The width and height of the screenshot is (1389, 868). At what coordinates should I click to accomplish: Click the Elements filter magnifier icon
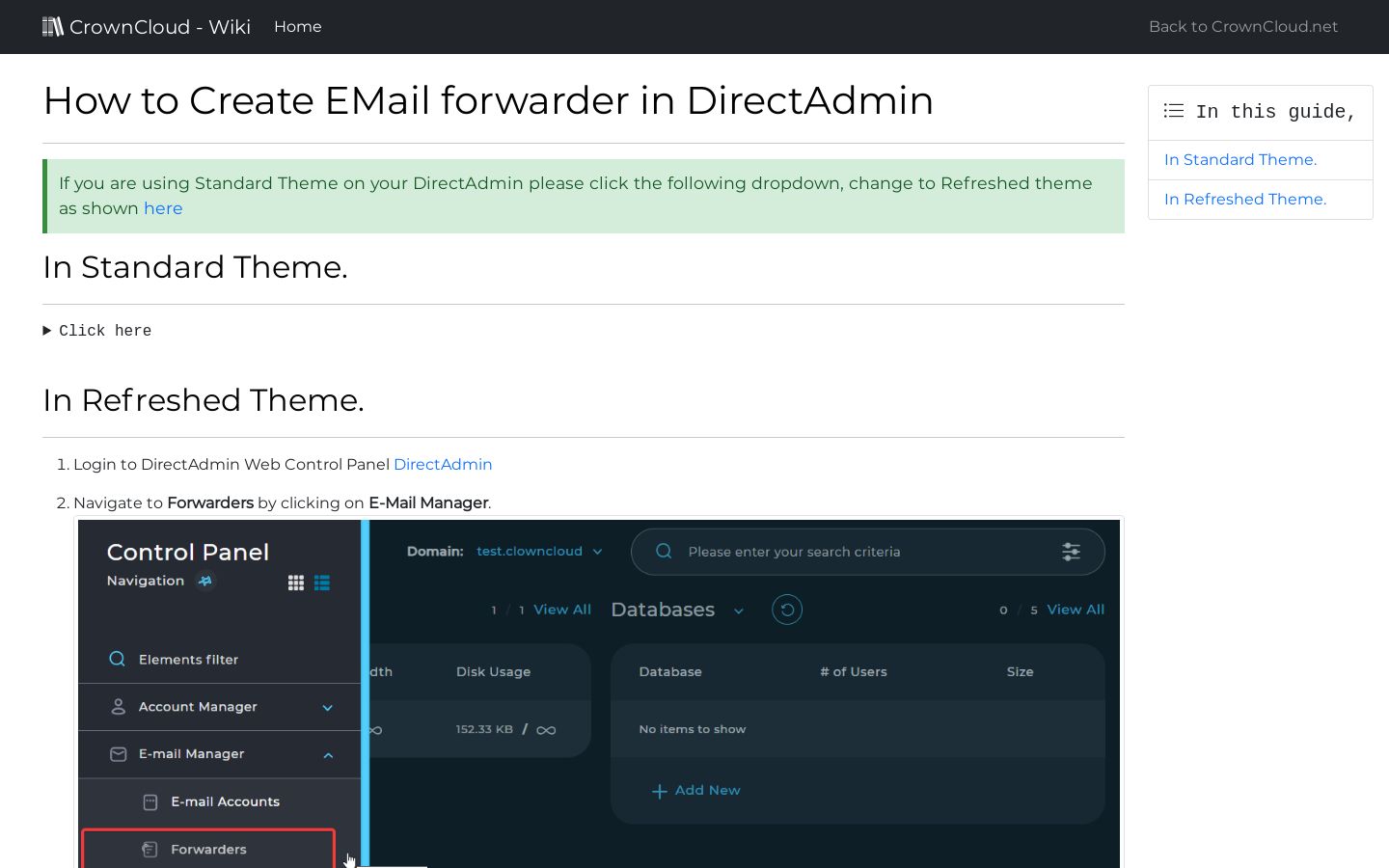(117, 659)
